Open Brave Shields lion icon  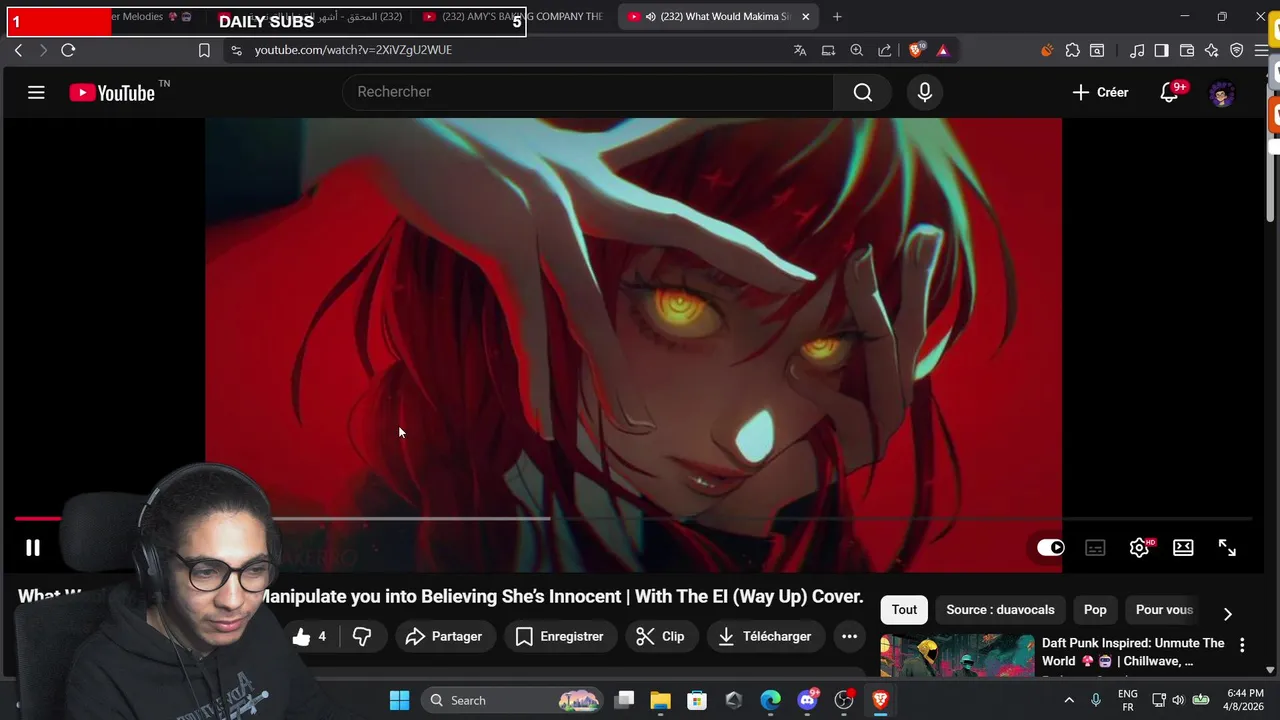tap(917, 50)
